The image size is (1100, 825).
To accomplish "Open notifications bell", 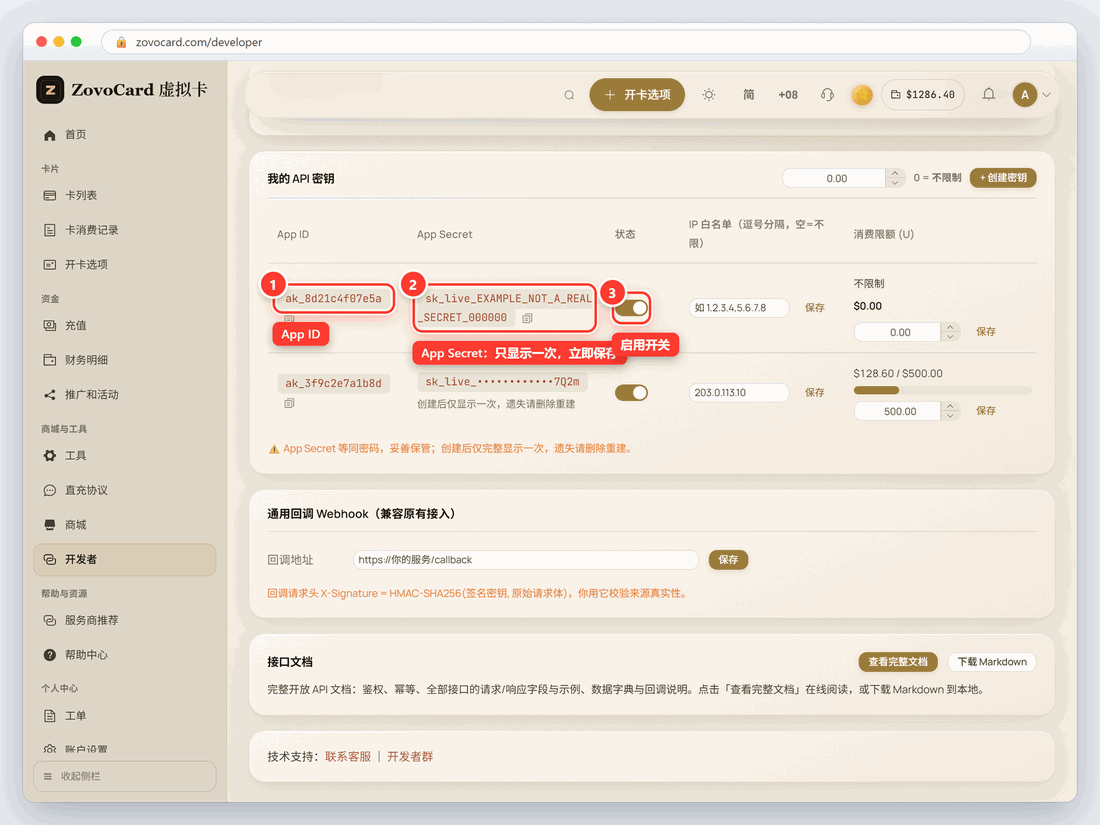I will [988, 94].
